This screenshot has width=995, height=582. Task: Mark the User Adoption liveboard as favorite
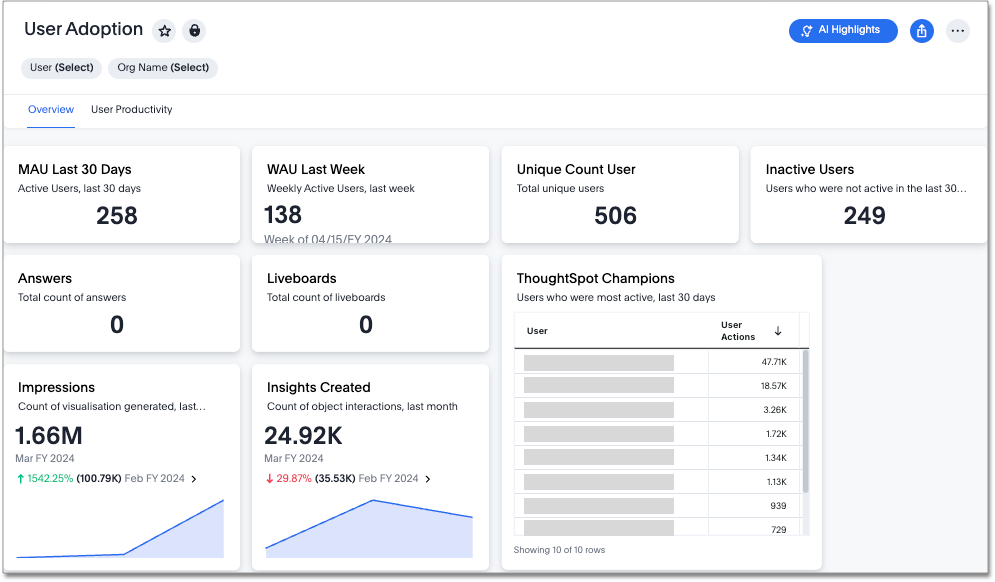coord(164,31)
